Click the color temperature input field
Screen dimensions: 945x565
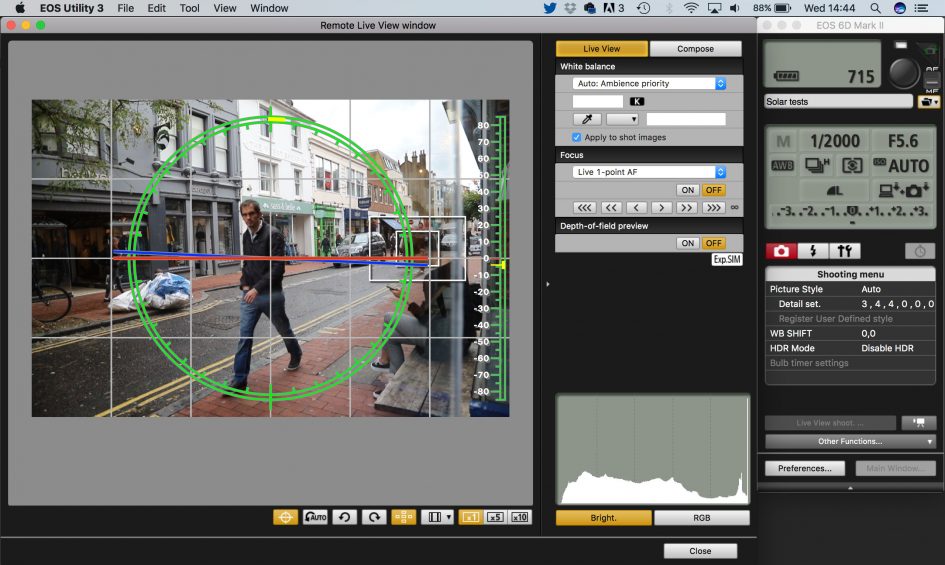tap(597, 102)
